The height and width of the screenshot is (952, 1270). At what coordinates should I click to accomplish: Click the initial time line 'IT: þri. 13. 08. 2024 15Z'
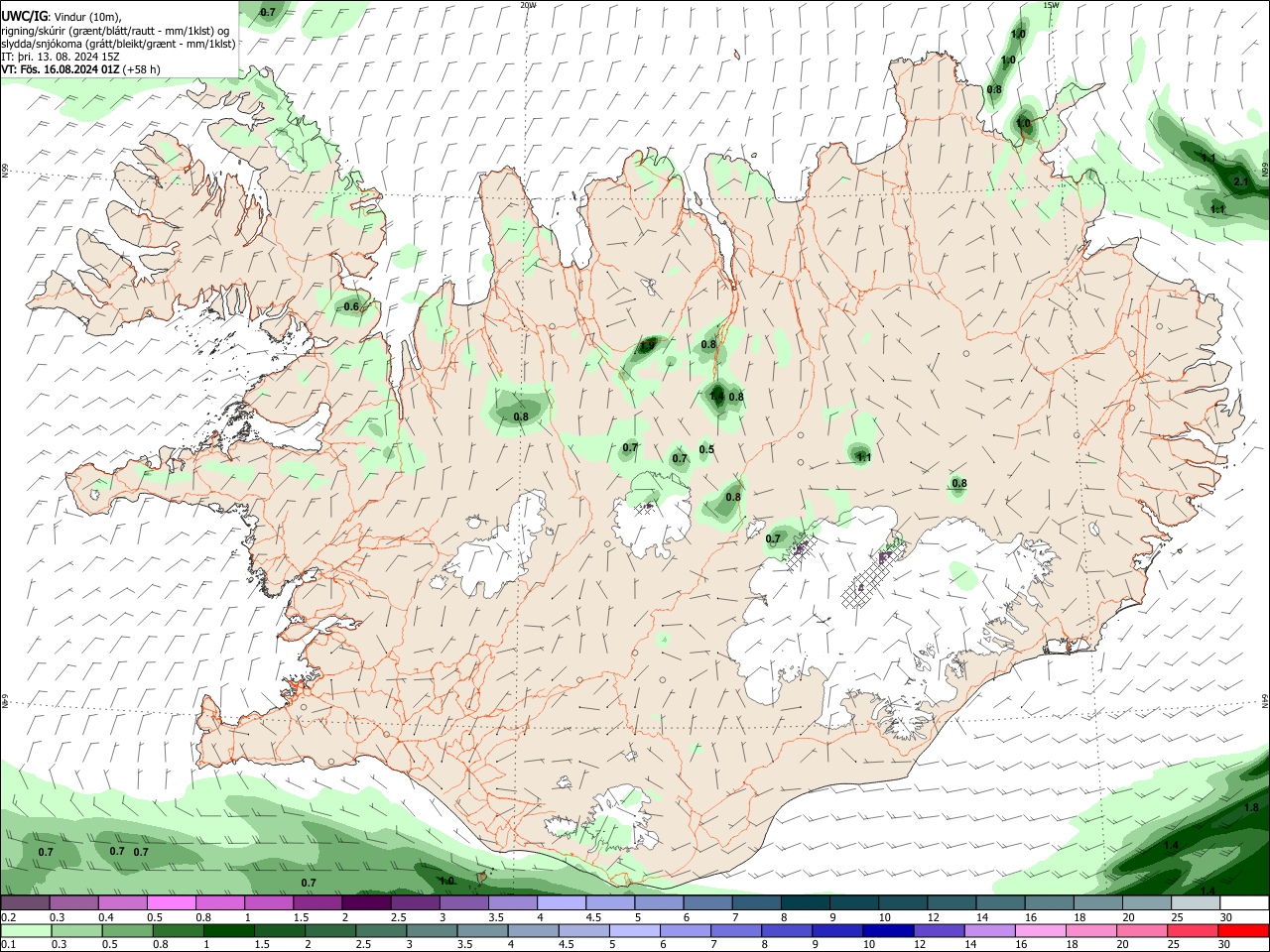coord(61,57)
